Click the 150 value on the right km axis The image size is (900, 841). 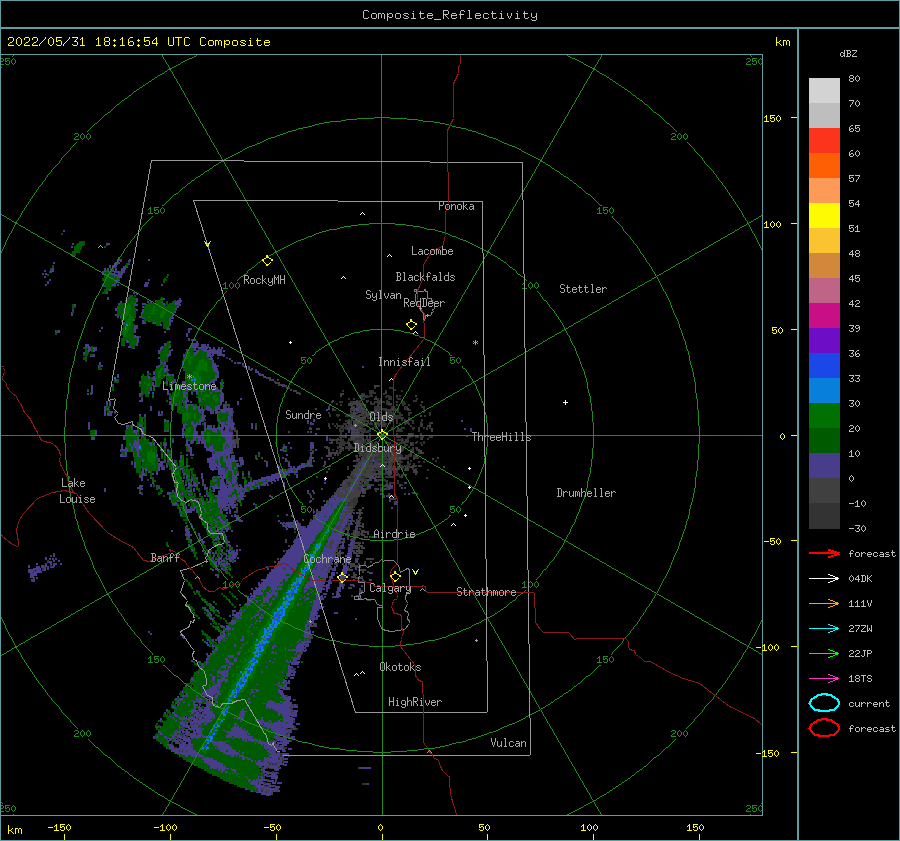[x=772, y=118]
